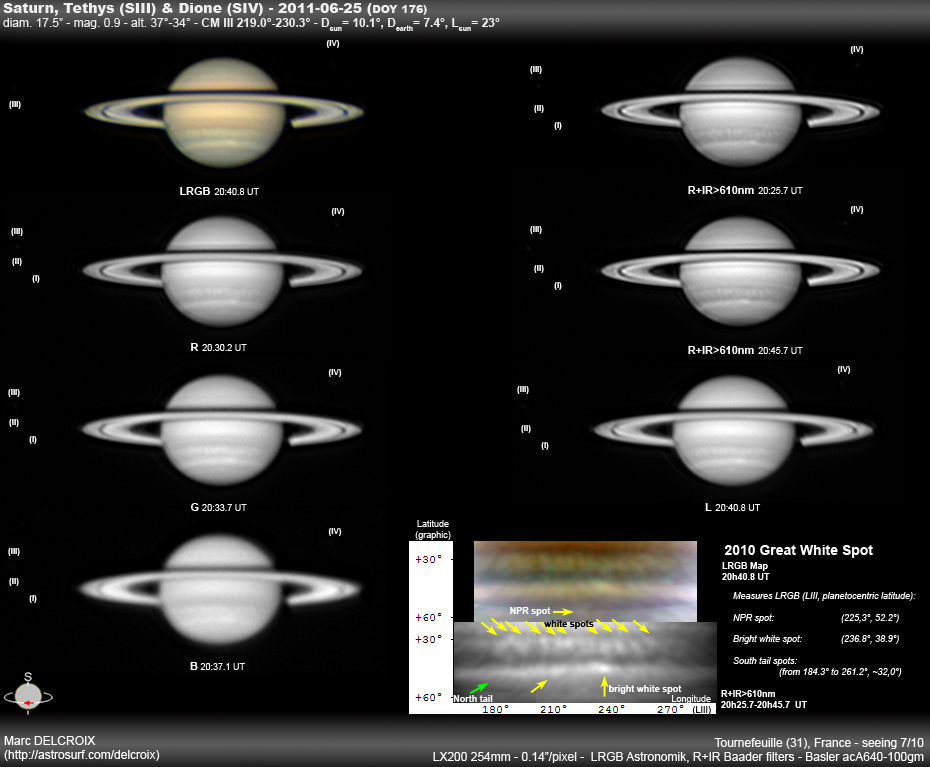This screenshot has height=767, width=930.
Task: Click the grayscale R+IR latitude-longitude map
Action: 585,662
